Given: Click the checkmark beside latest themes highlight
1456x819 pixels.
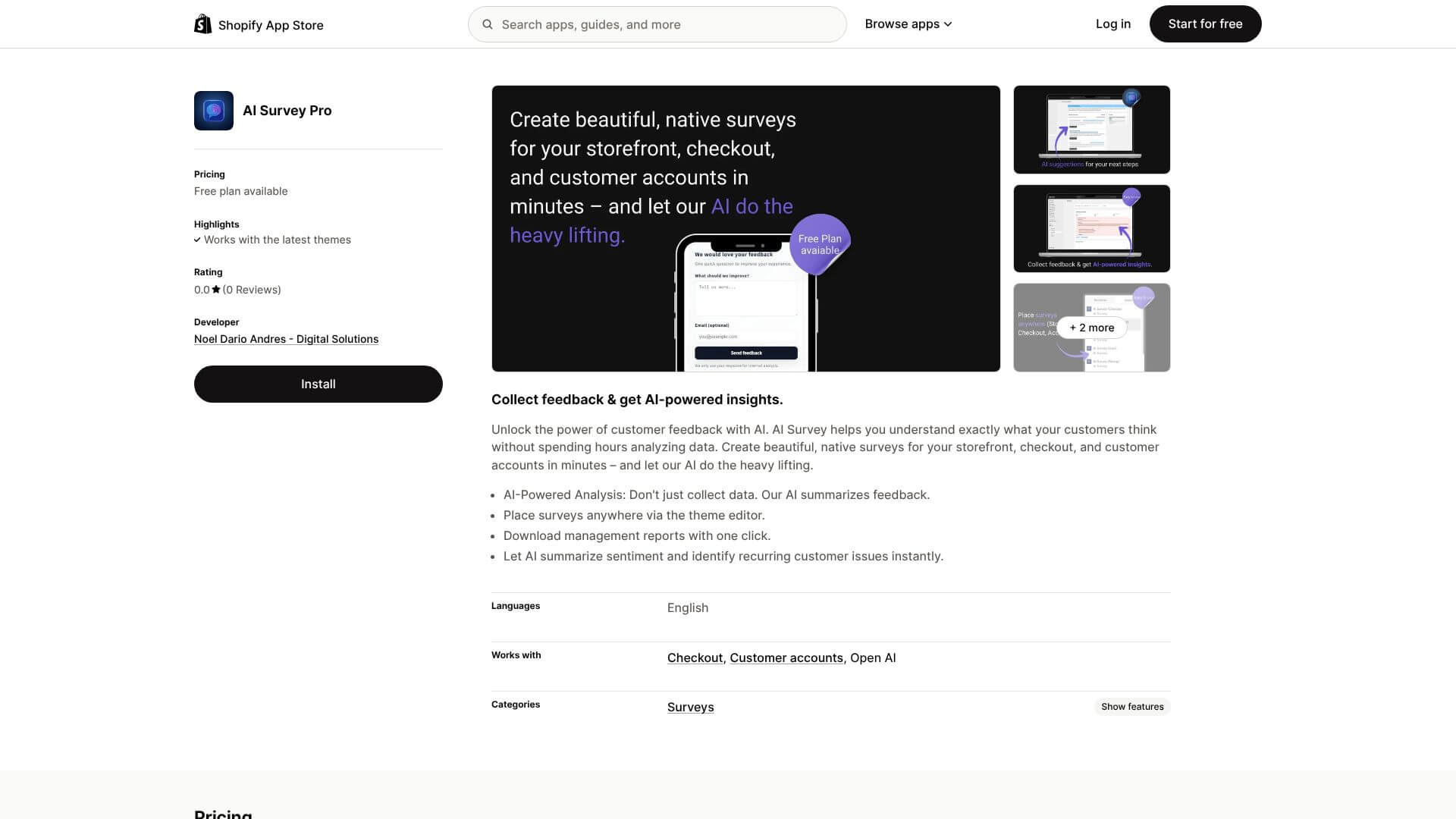Looking at the screenshot, I should pyautogui.click(x=198, y=240).
